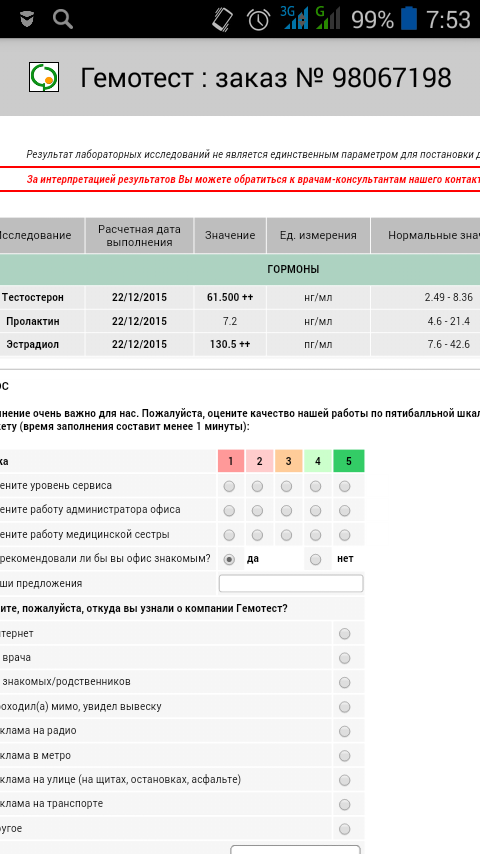Click prolactin value '7.2'
This screenshot has width=480, height=854.
230,321
